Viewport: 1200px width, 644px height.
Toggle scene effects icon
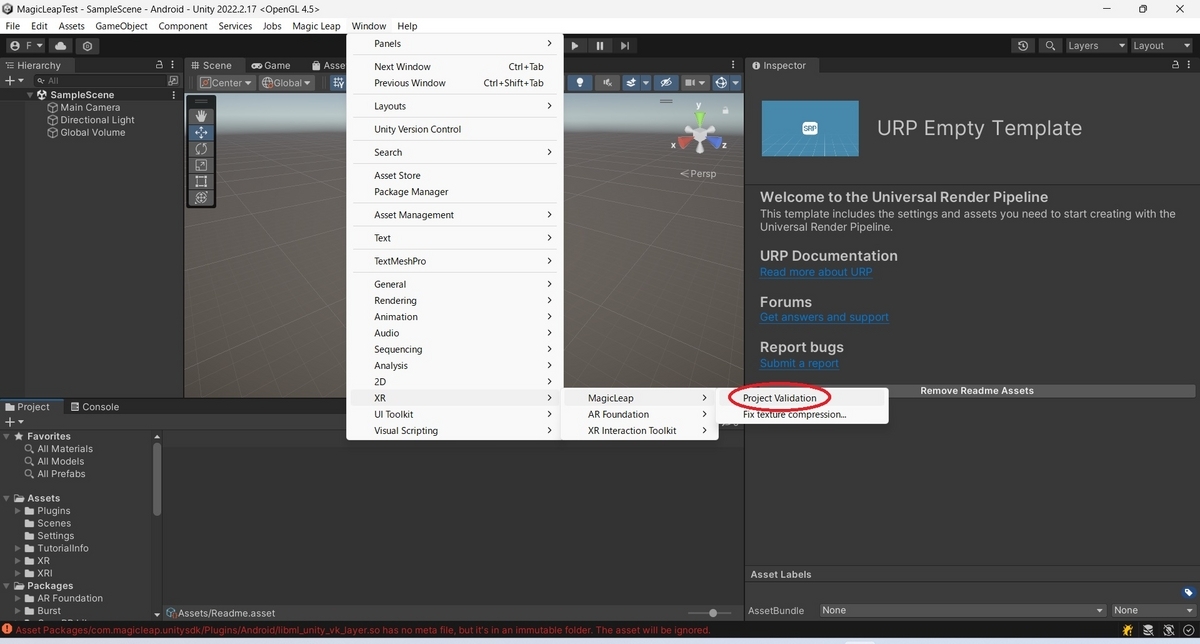click(631, 83)
